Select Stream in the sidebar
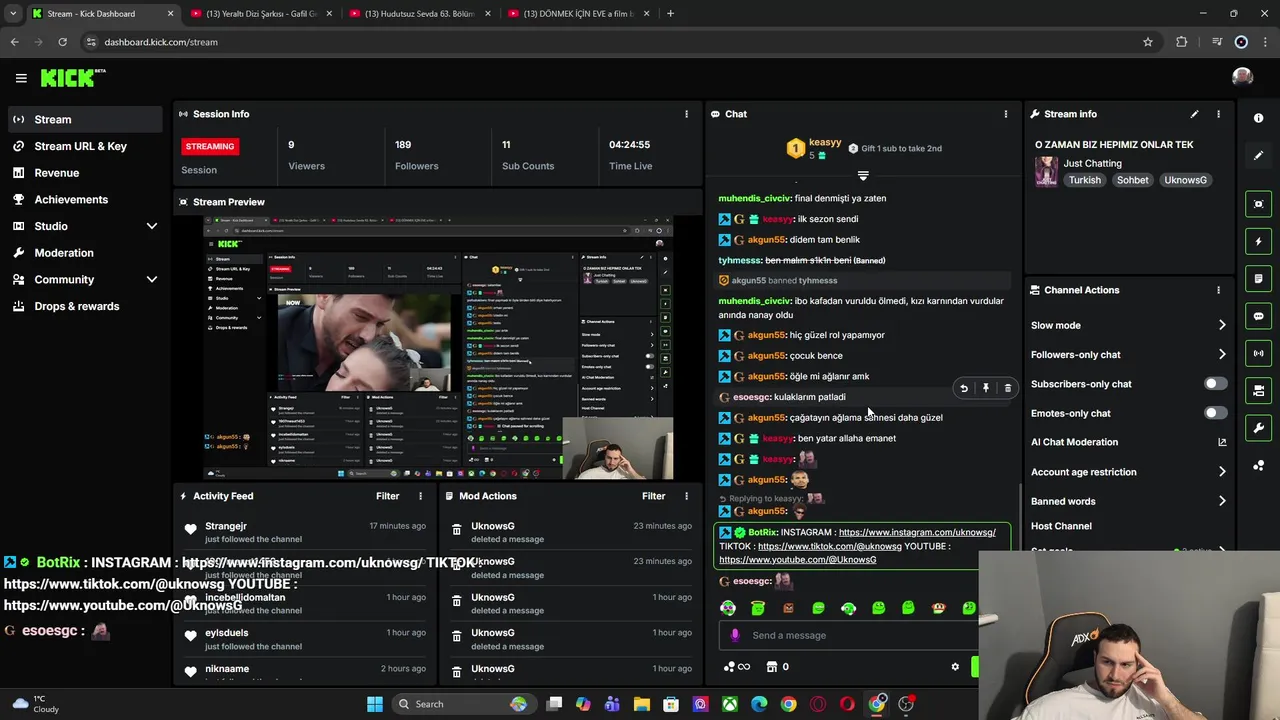Image resolution: width=1280 pixels, height=720 pixels. pyautogui.click(x=85, y=119)
